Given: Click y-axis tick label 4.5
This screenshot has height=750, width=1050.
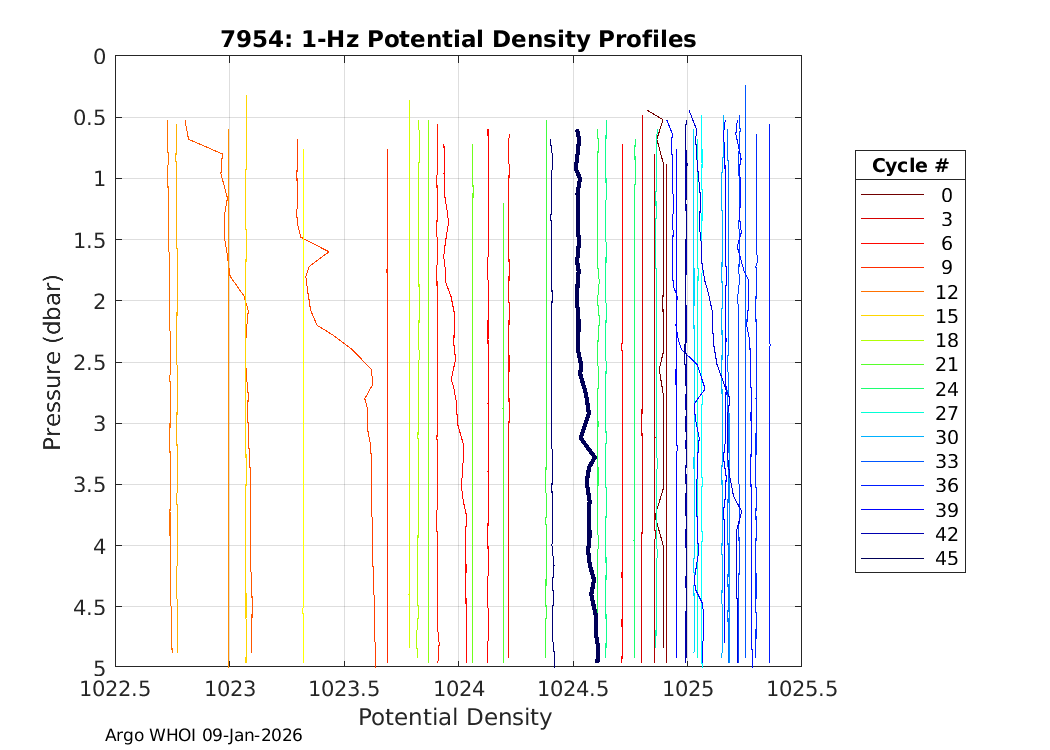Looking at the screenshot, I should (x=87, y=606).
